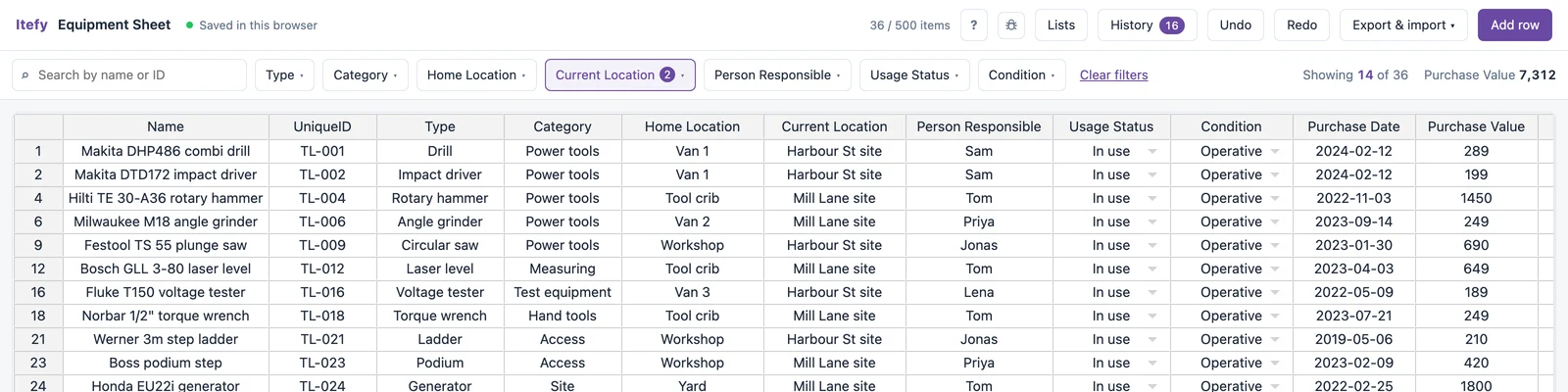Screen dimensions: 1568x392
Task: Click Person Responsible cell "Lena"
Action: (x=979, y=292)
